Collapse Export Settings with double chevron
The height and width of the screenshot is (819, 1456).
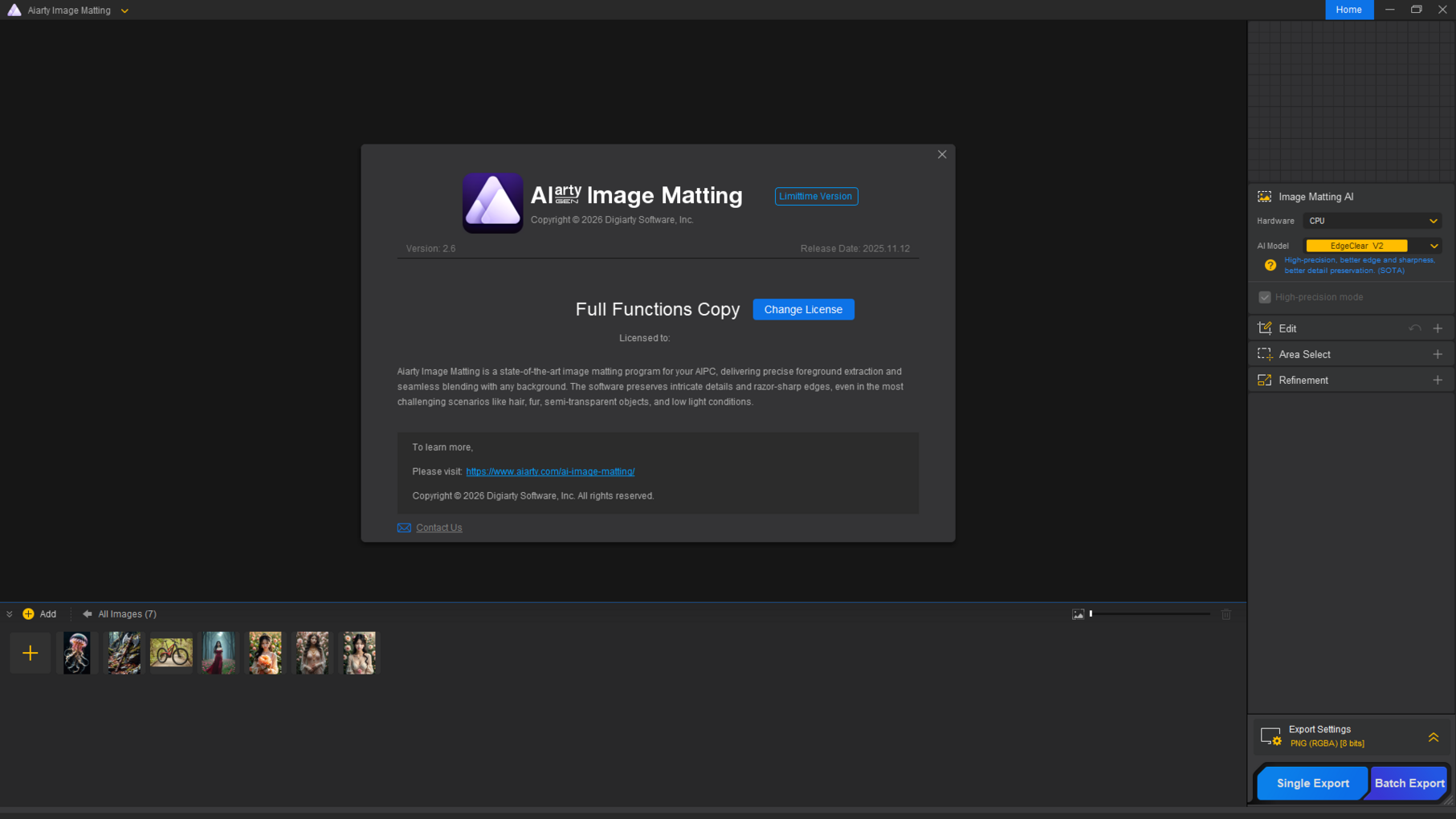click(1434, 736)
